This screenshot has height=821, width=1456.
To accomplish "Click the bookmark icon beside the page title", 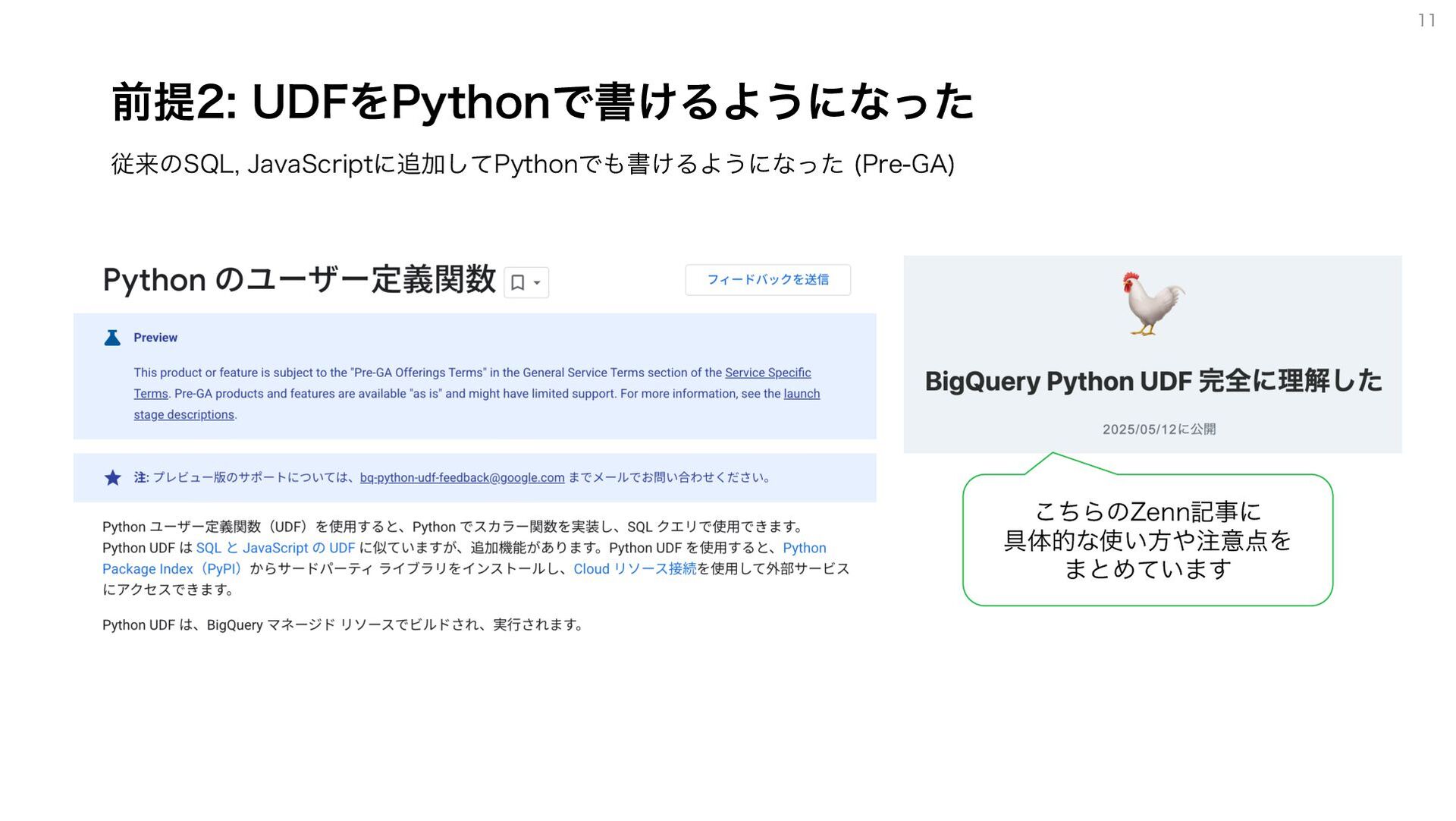I will pyautogui.click(x=518, y=283).
